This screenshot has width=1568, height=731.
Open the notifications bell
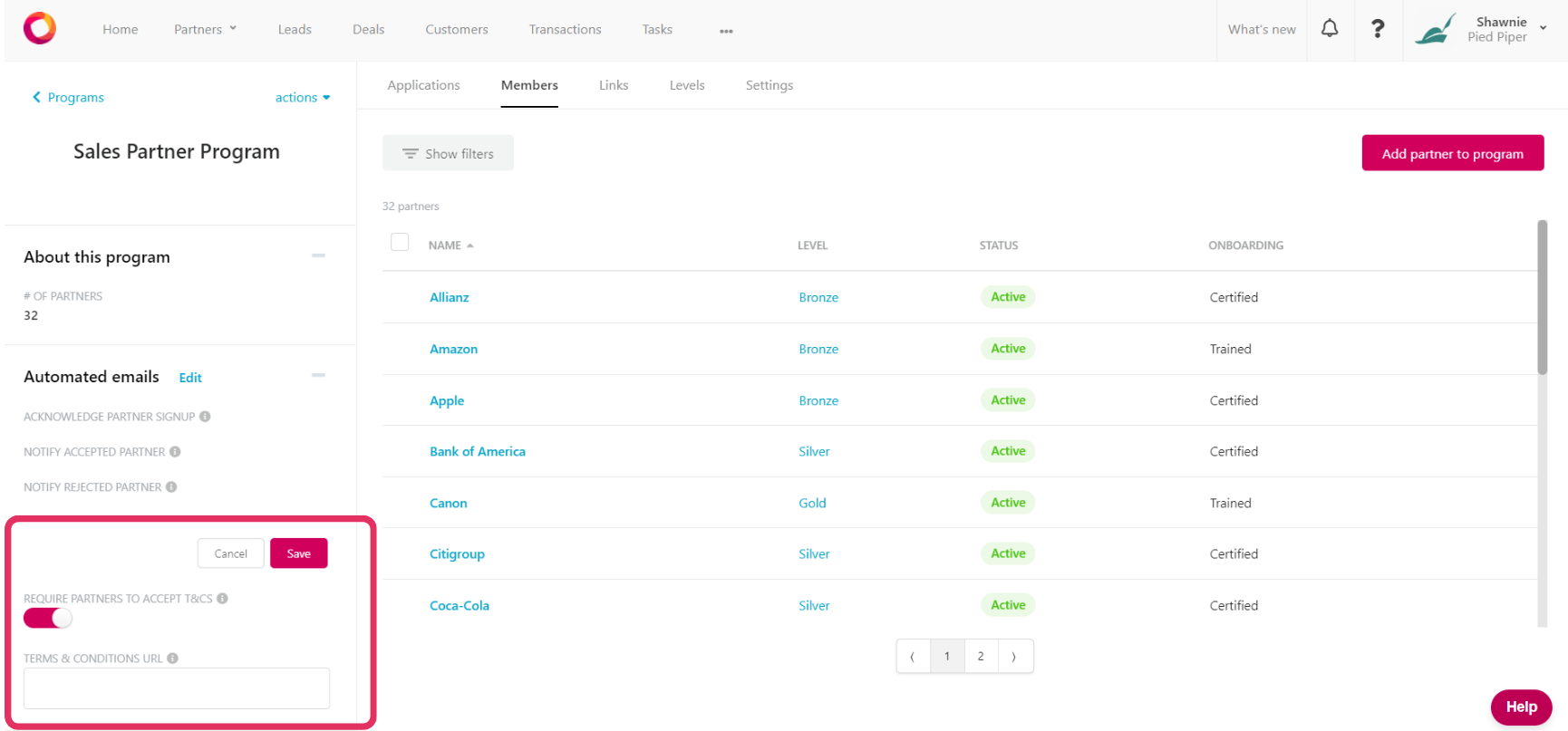pos(1330,29)
